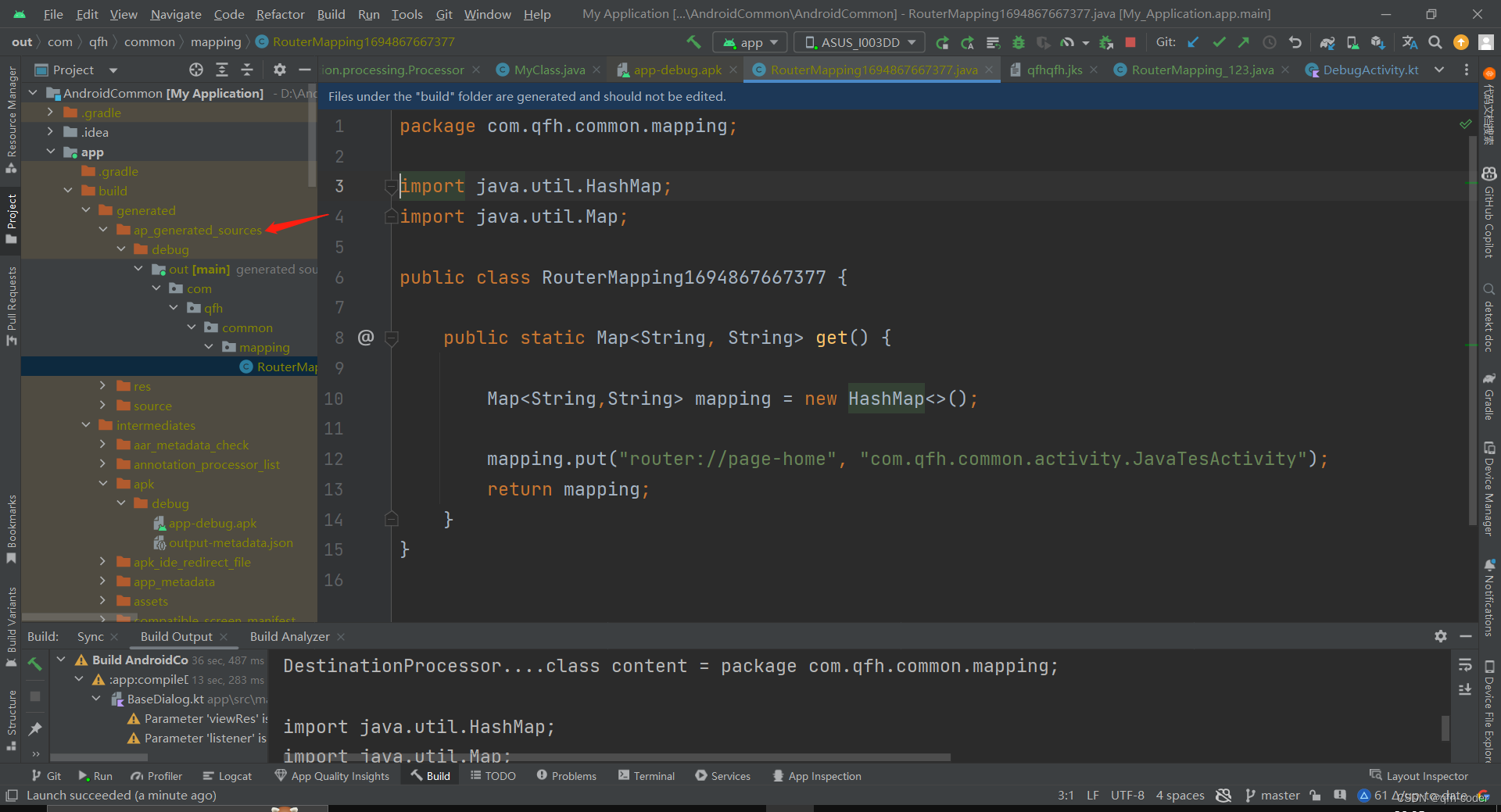Open the Refactor menu
This screenshot has height=812, width=1501.
coord(280,14)
